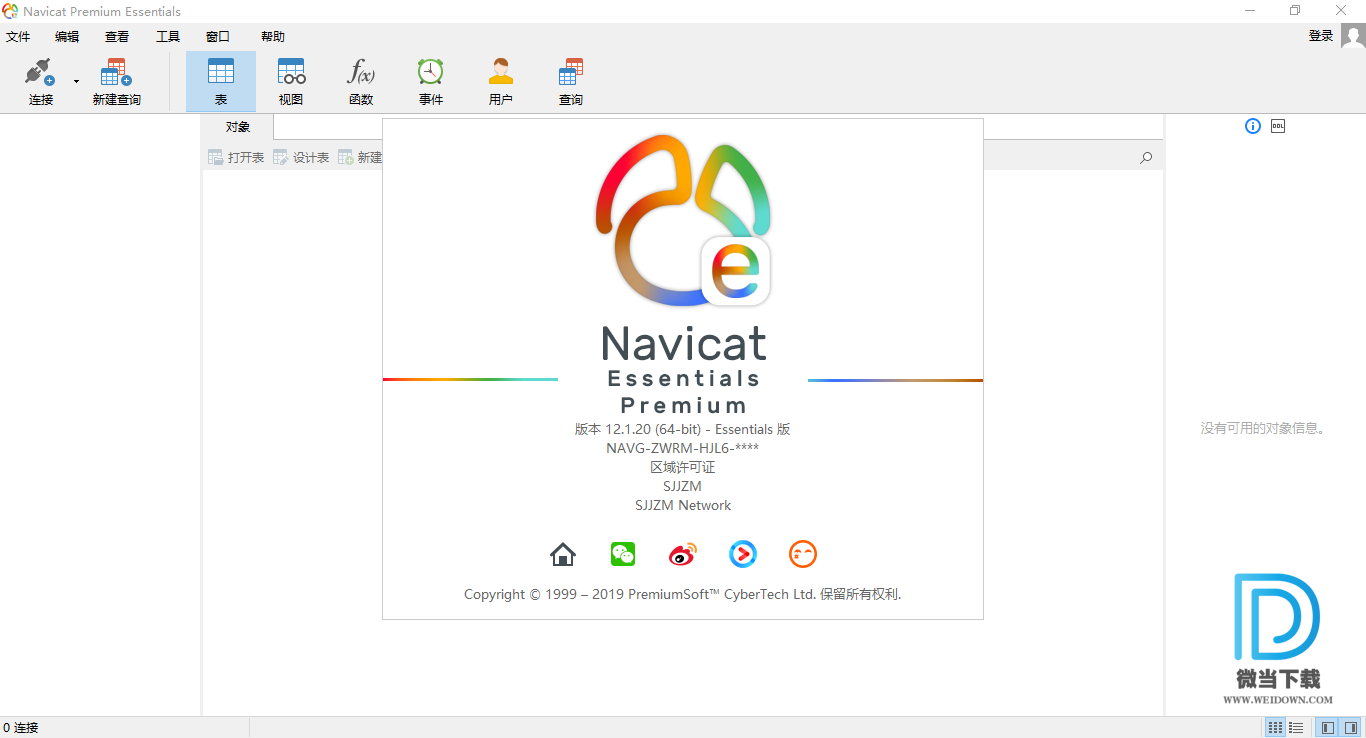
Task: Click Design Table (设计表) button
Action: point(301,157)
